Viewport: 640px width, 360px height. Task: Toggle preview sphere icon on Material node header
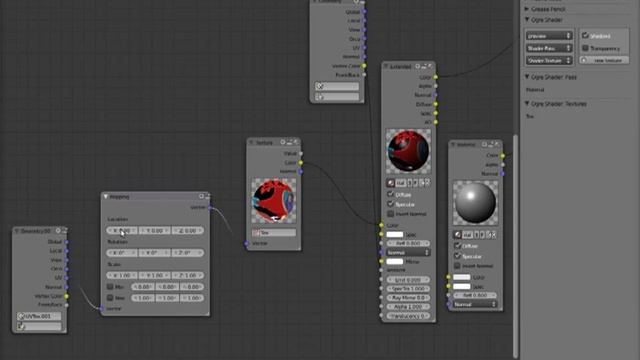497,144
